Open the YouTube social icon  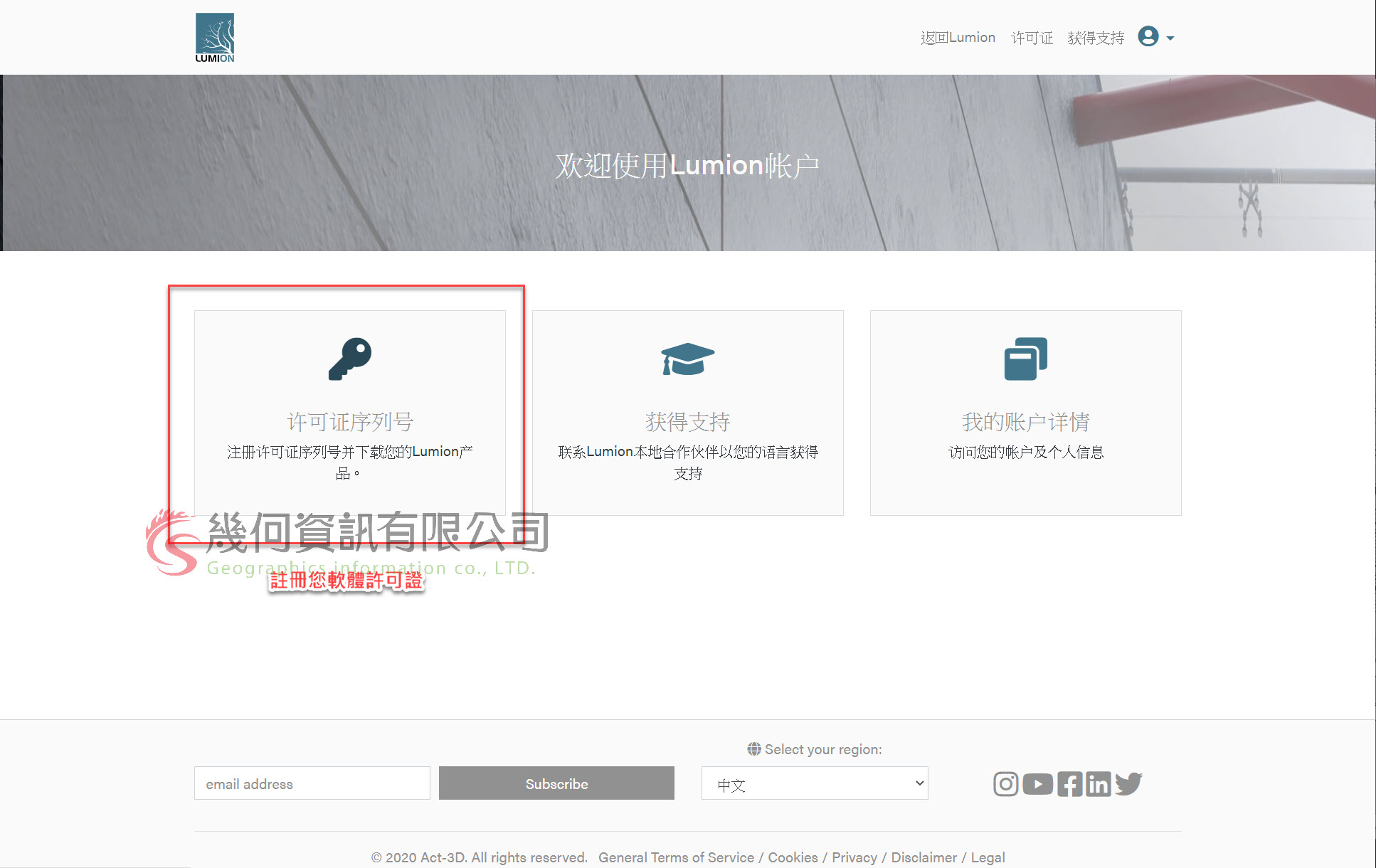(1038, 784)
